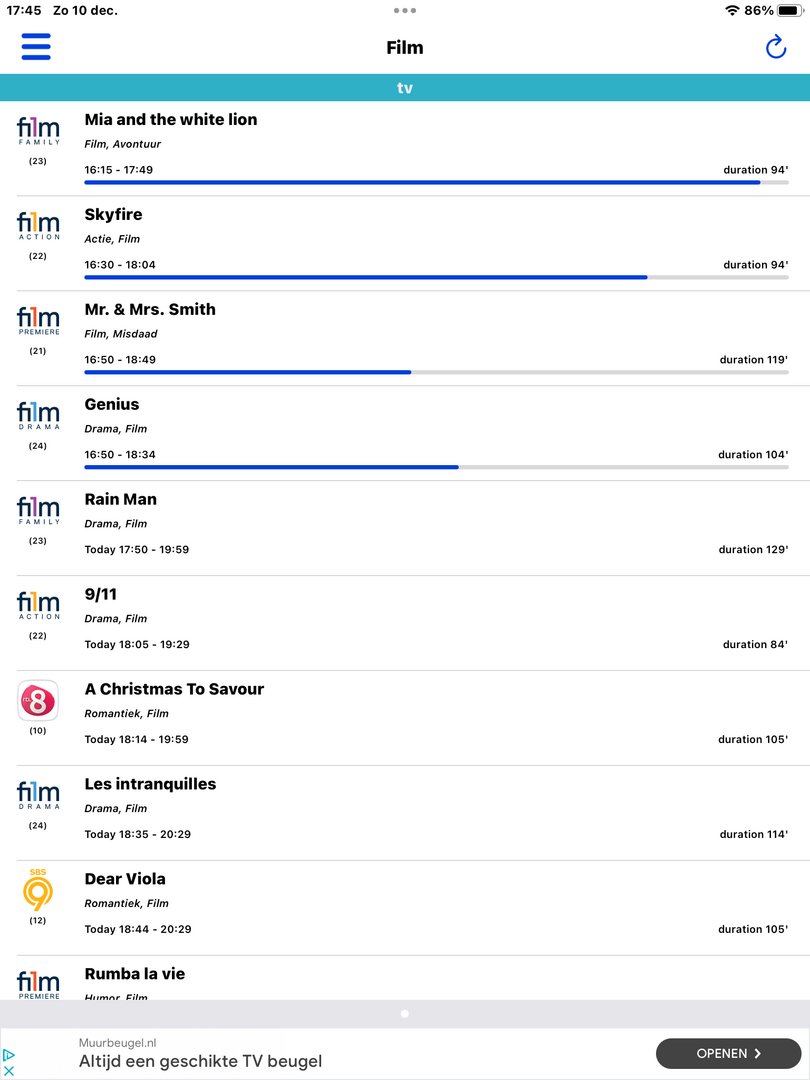The image size is (810, 1080).
Task: Click the Genius progress bar
Action: tap(436, 467)
